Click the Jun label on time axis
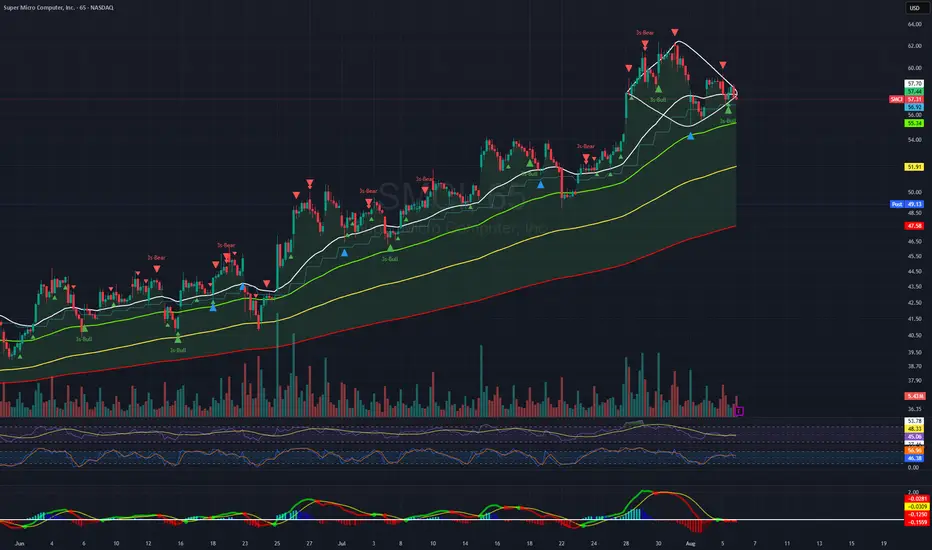 pyautogui.click(x=20, y=543)
